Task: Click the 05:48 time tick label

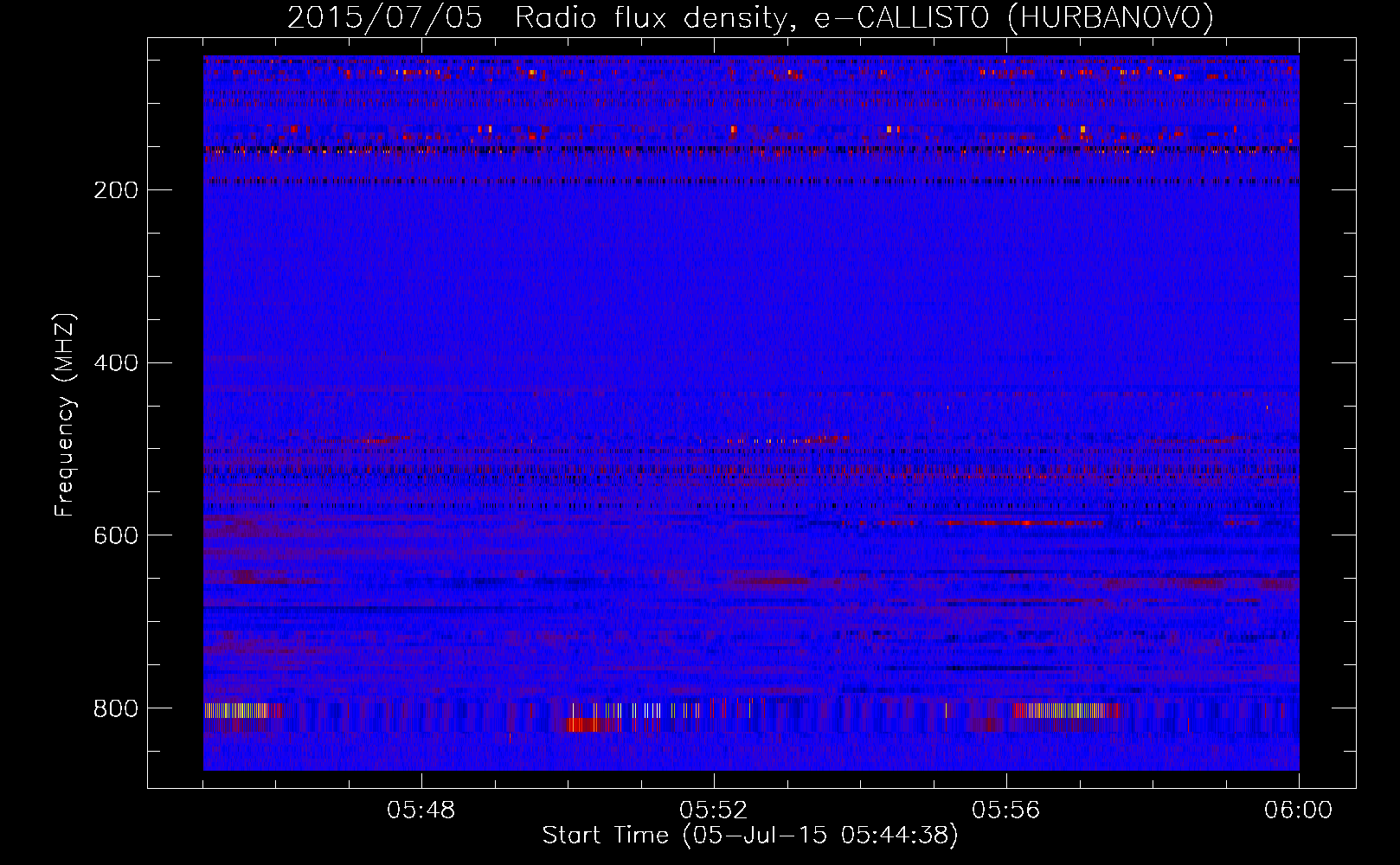Action: tap(421, 811)
